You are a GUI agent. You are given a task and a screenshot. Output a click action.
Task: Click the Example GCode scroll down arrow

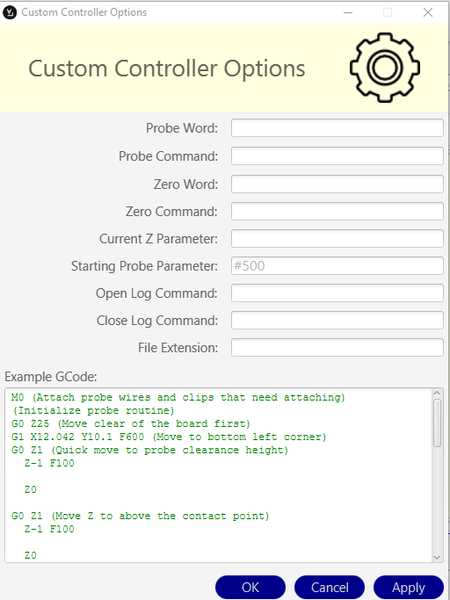(x=437, y=557)
